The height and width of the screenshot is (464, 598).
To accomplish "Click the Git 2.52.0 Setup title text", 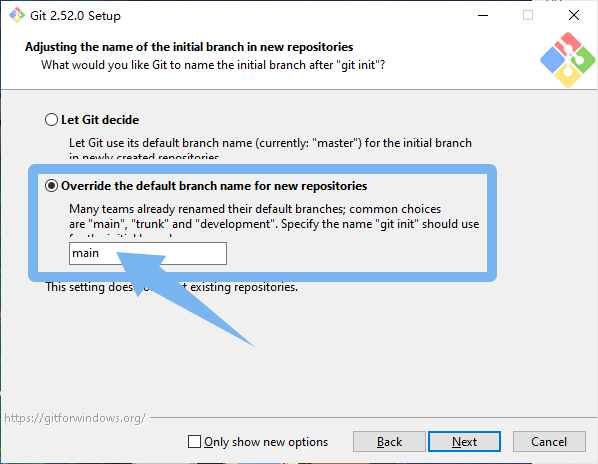I will [x=75, y=16].
